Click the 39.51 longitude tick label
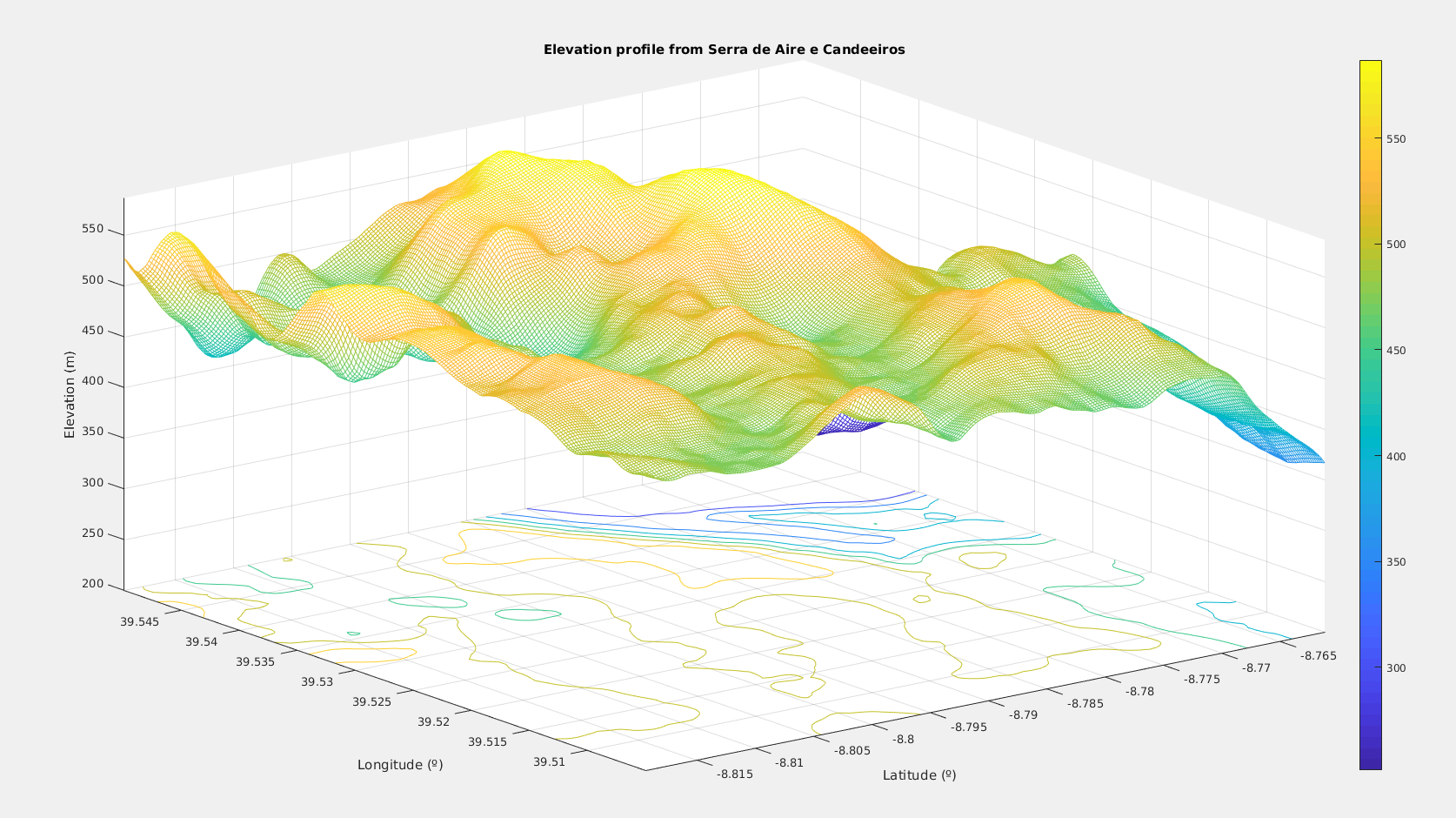The width and height of the screenshot is (1456, 818). point(550,762)
